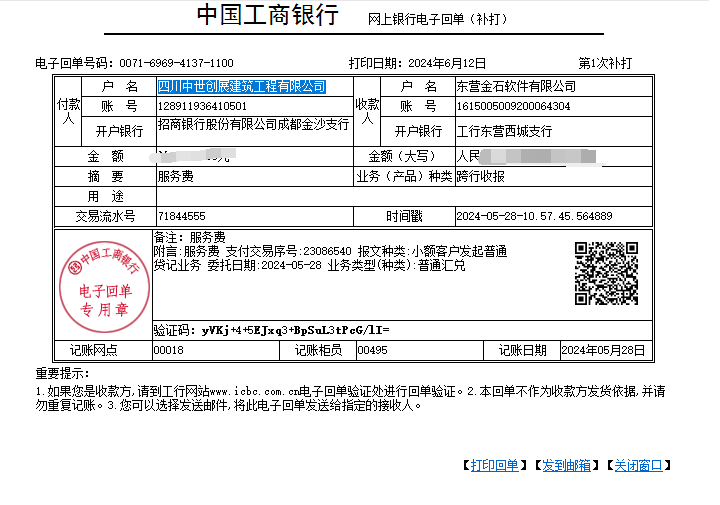The height and width of the screenshot is (505, 720).
Task: Click the 服务费 summary cell
Action: (x=255, y=176)
